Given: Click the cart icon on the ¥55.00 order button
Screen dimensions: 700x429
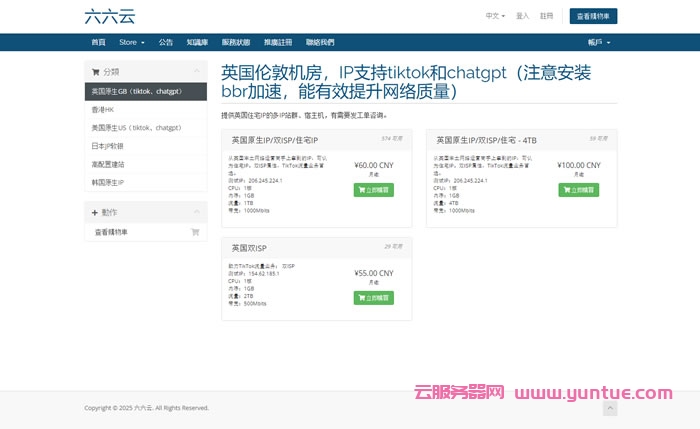Looking at the screenshot, I should point(362,298).
